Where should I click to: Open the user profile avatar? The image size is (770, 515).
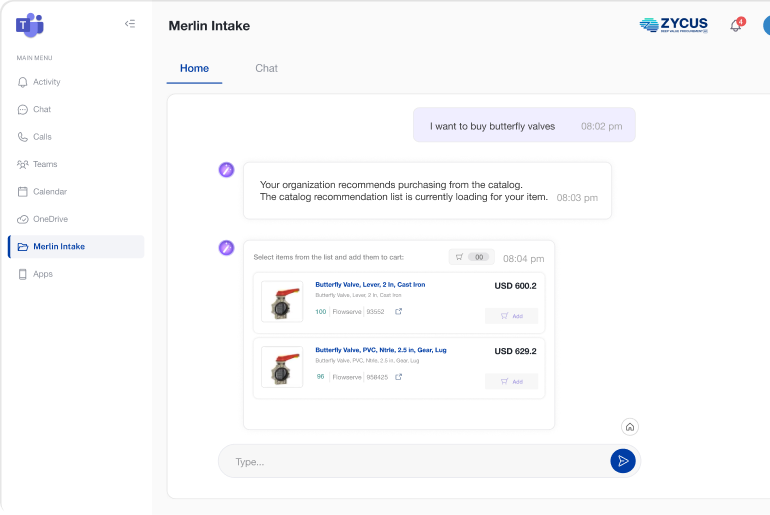pyautogui.click(x=767, y=26)
